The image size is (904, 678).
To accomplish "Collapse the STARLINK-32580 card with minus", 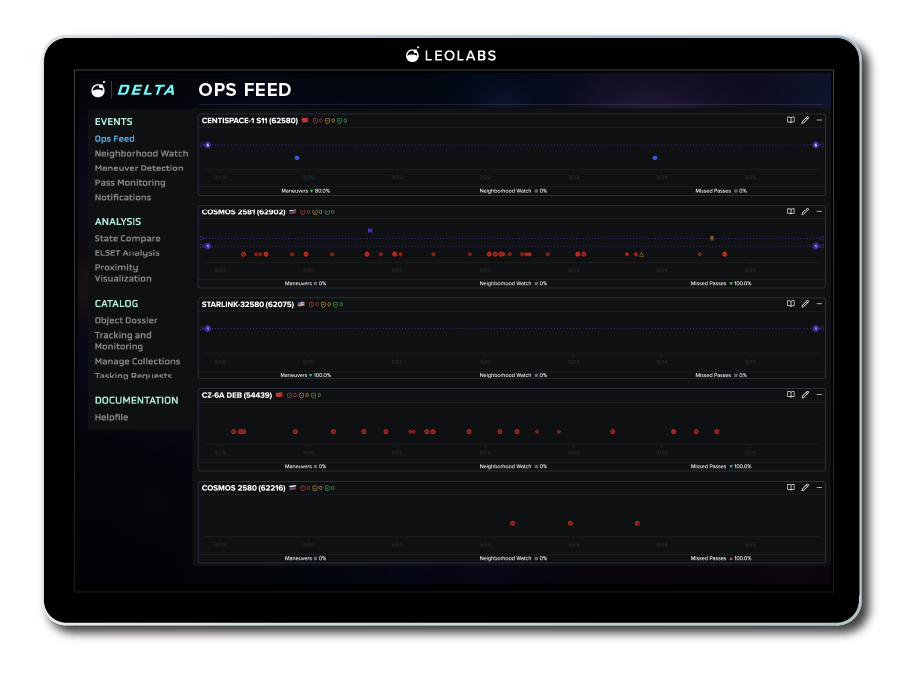I will pyautogui.click(x=819, y=304).
